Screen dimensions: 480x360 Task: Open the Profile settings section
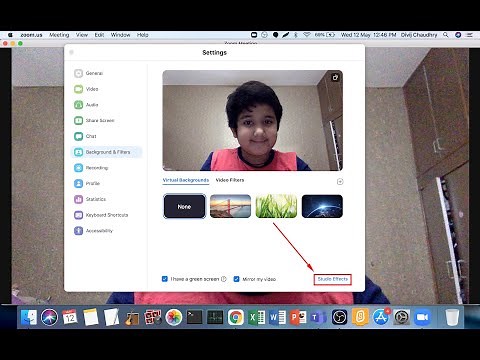coord(87,183)
